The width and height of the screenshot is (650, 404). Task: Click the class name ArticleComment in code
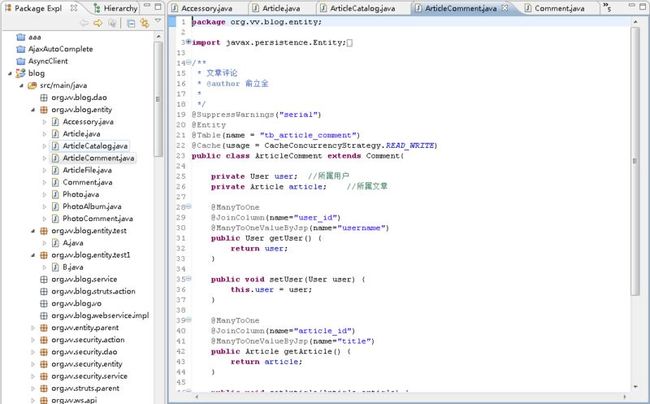[x=288, y=156]
